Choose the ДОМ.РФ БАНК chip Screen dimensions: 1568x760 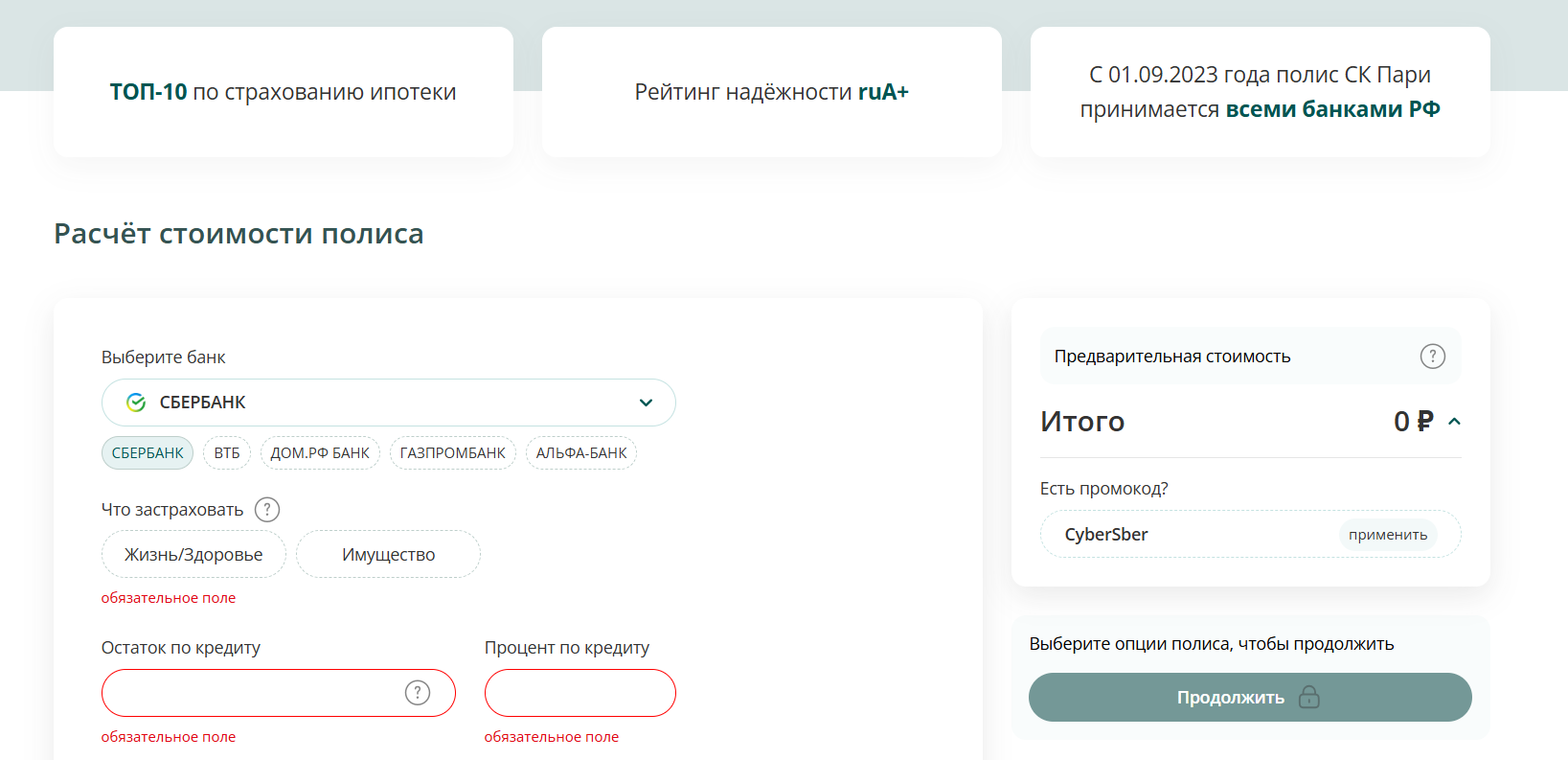(x=320, y=453)
